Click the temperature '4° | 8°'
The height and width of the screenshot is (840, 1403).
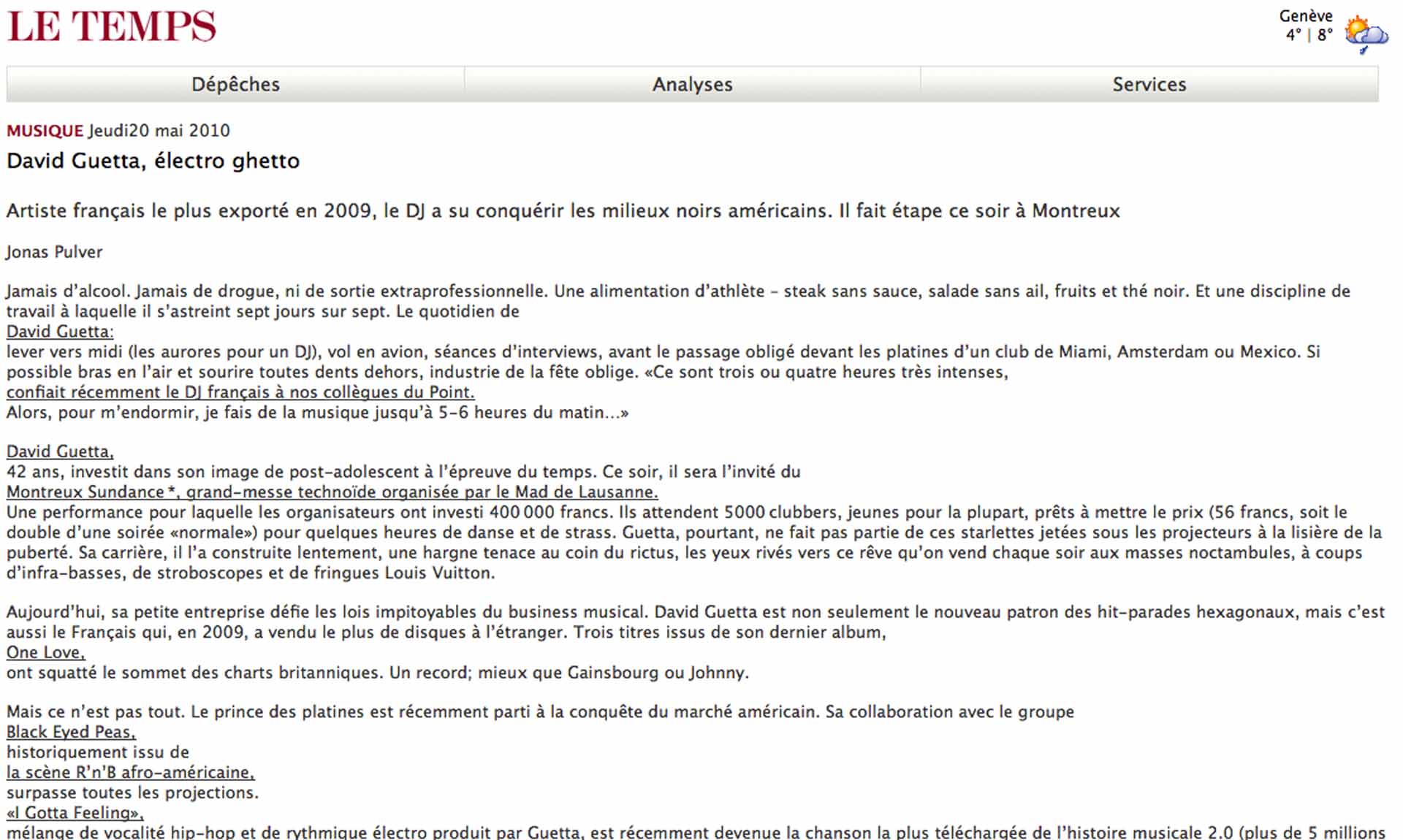[1309, 35]
